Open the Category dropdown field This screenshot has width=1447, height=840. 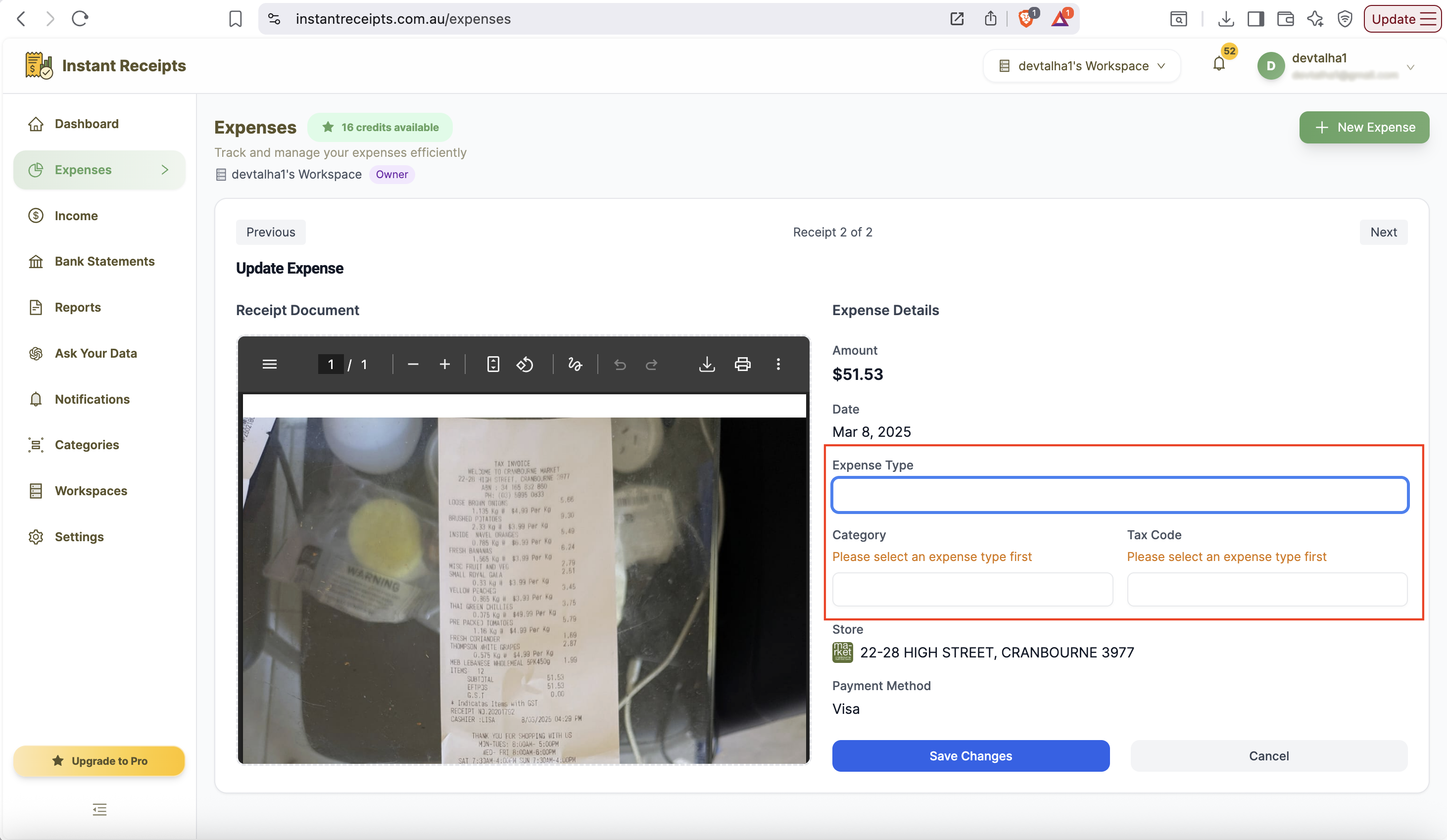tap(973, 589)
